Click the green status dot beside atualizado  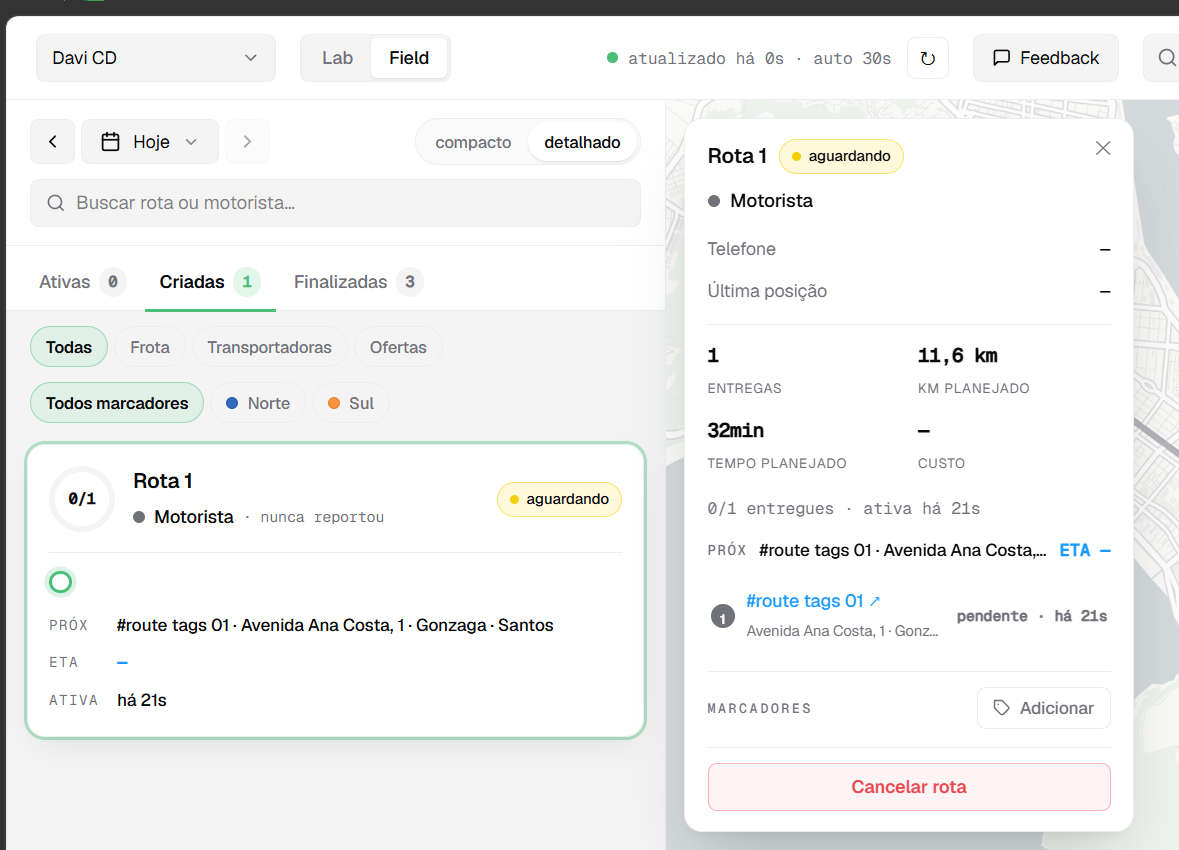(x=612, y=58)
